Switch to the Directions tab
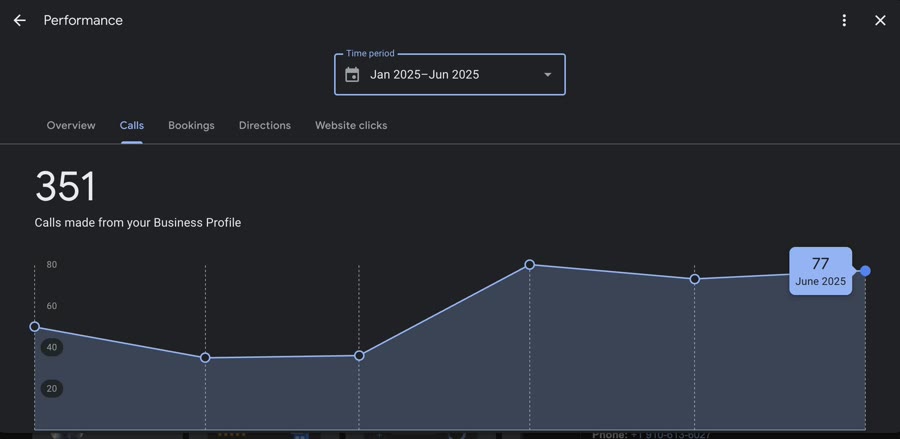Viewport: 900px width, 439px height. [x=265, y=125]
